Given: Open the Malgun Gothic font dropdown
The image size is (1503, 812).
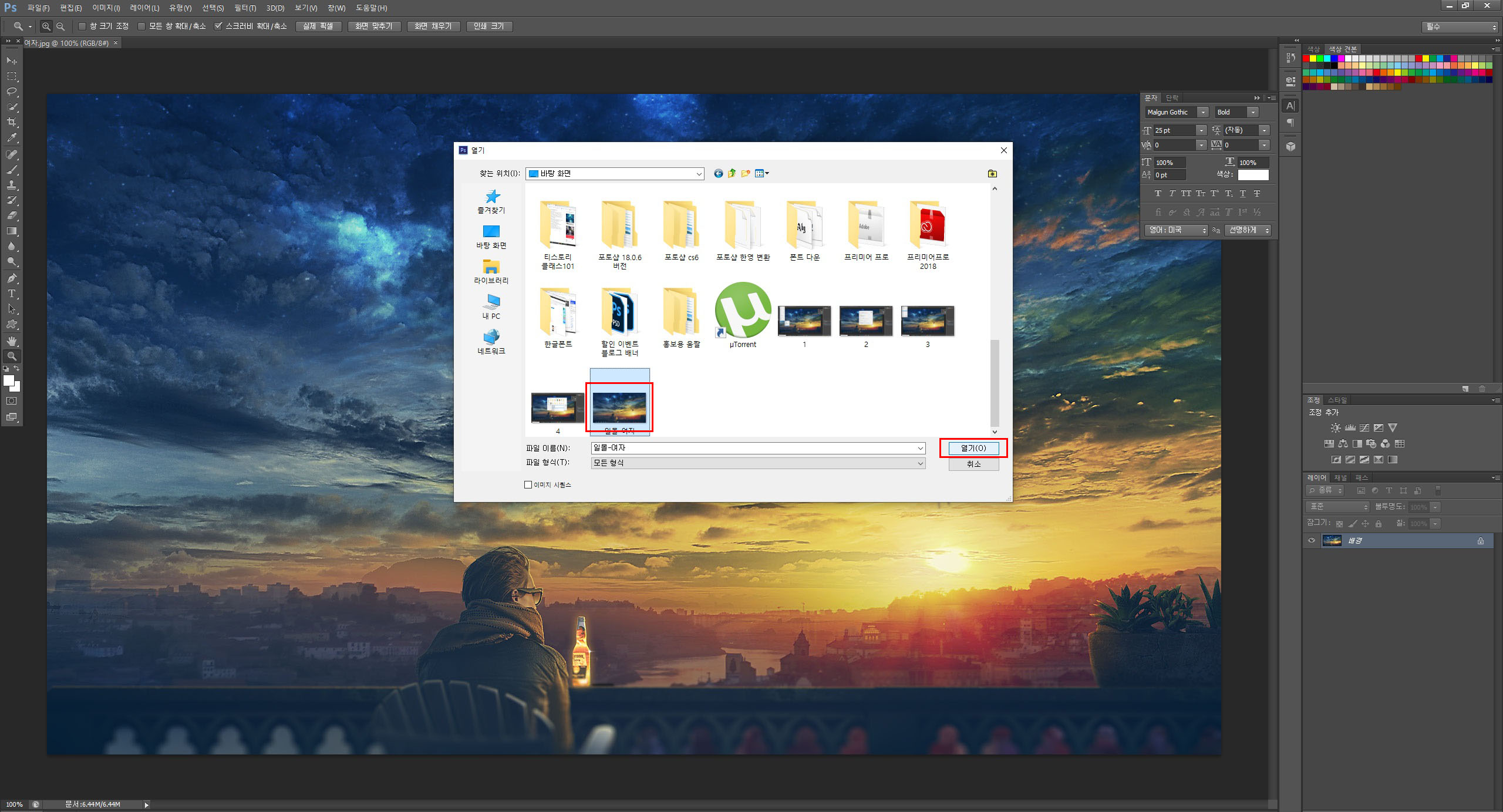Looking at the screenshot, I should (1203, 112).
